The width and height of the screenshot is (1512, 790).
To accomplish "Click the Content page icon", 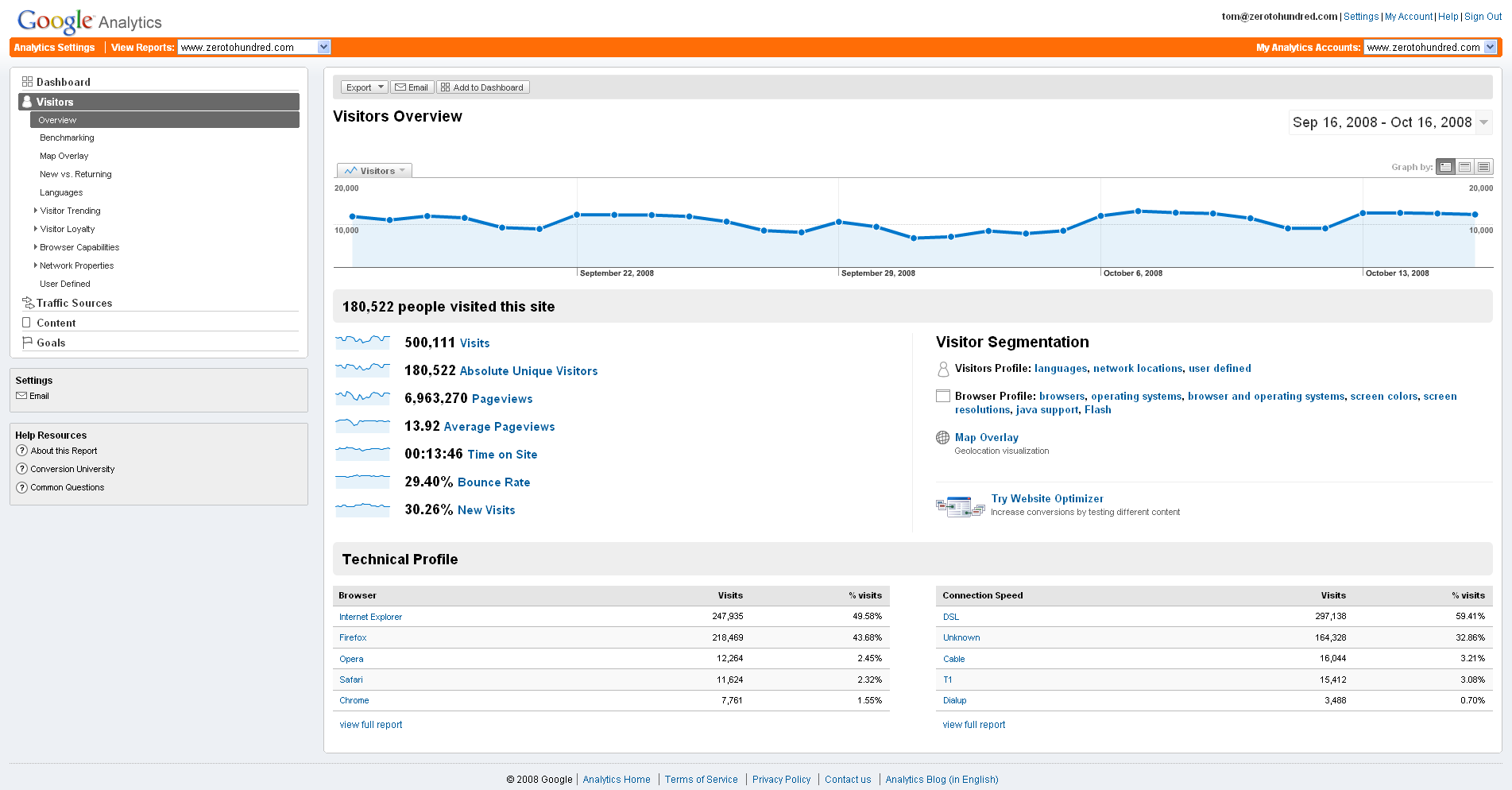I will [x=26, y=323].
